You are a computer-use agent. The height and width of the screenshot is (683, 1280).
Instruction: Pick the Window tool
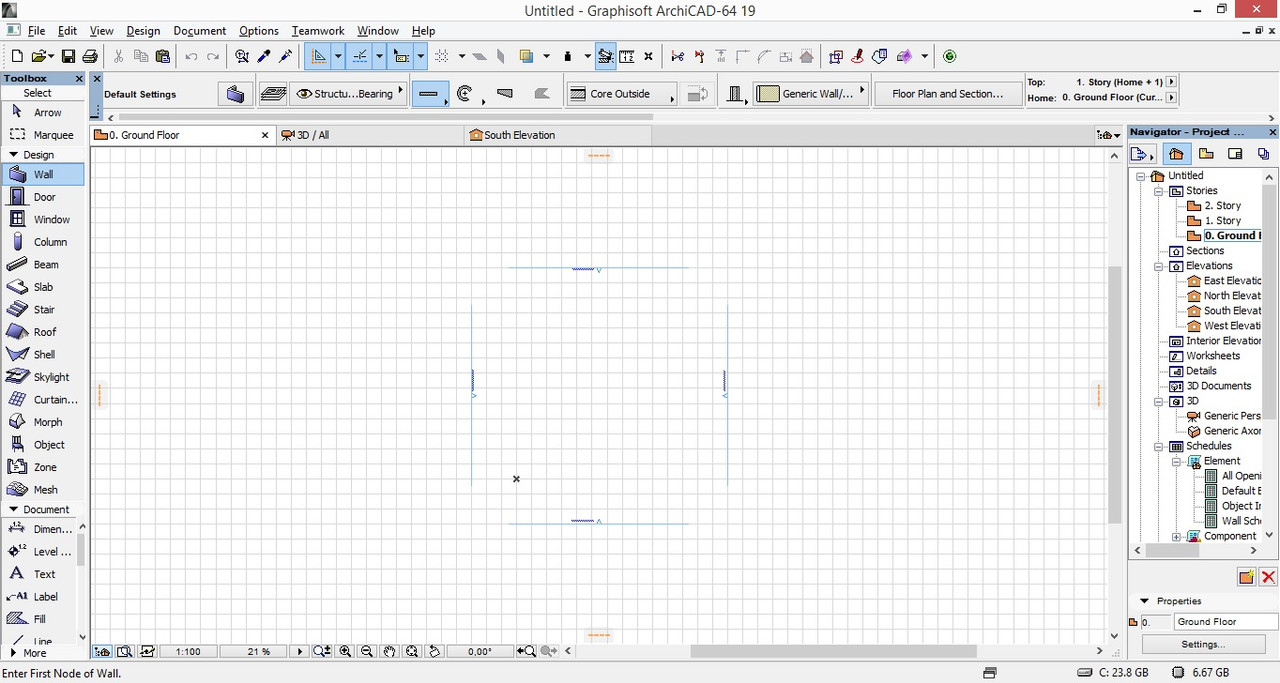pos(43,219)
